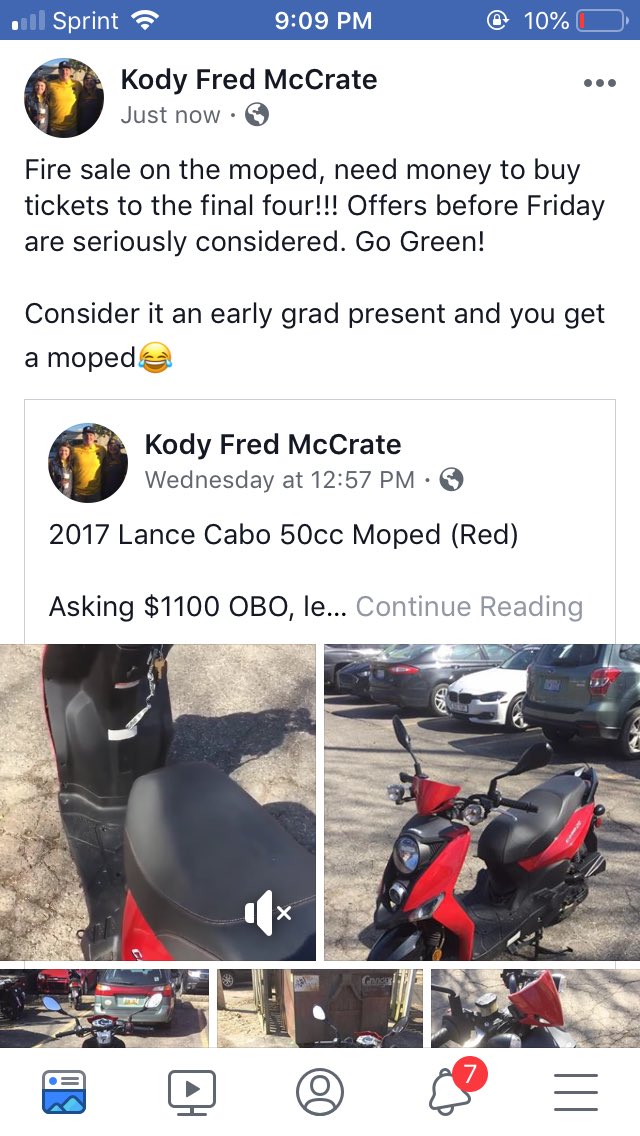This screenshot has width=640, height=1136.
Task: Unmute the moped video with speaker icon
Action: [267, 913]
